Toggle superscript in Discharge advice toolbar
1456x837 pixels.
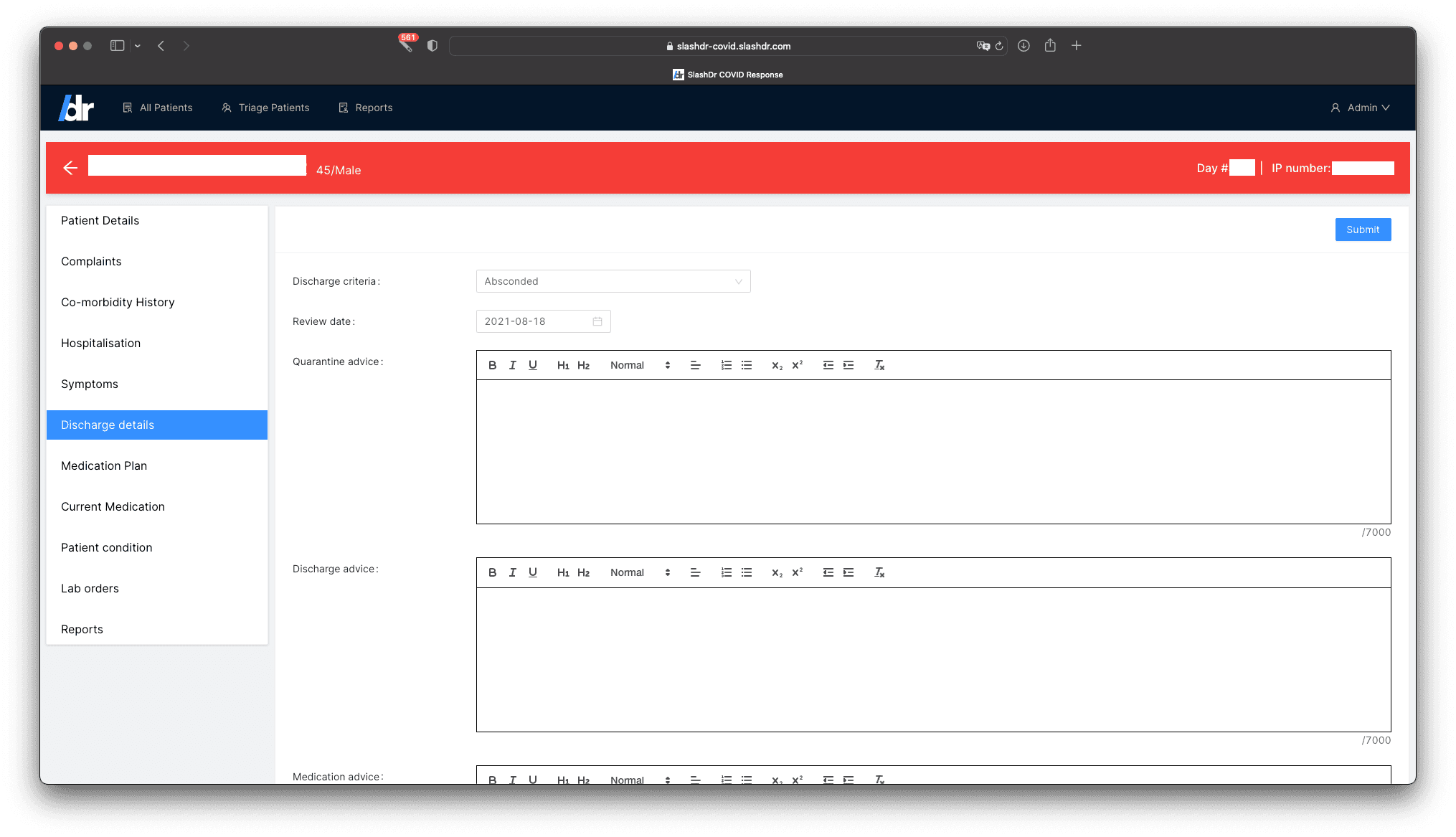pos(797,572)
